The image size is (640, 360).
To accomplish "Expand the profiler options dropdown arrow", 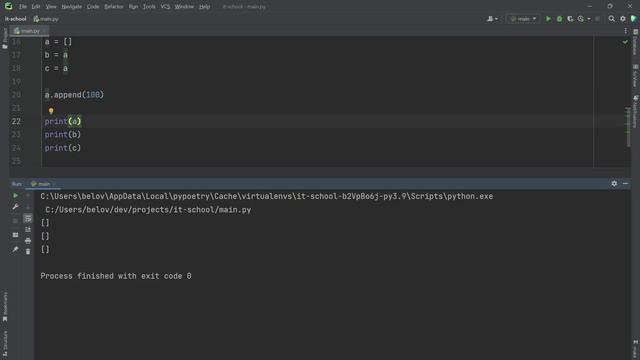I will tap(589, 19).
